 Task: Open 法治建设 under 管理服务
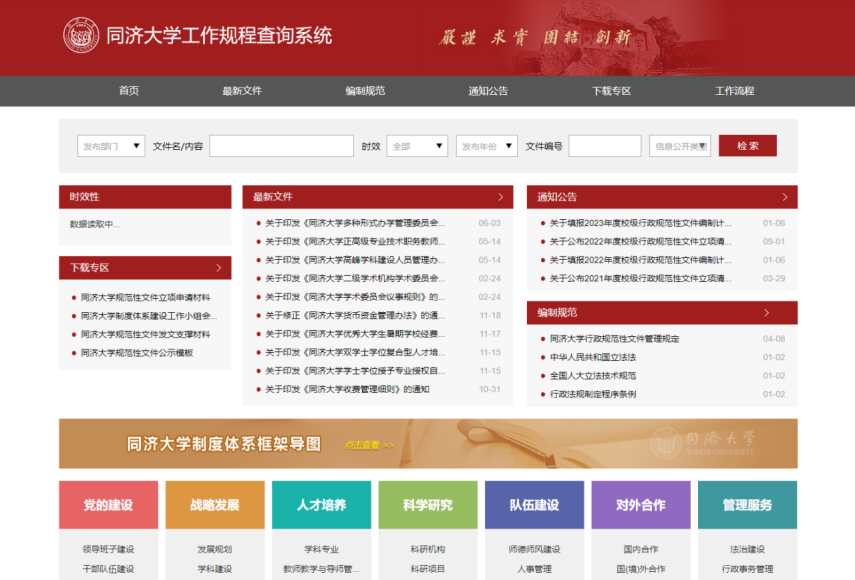748,549
